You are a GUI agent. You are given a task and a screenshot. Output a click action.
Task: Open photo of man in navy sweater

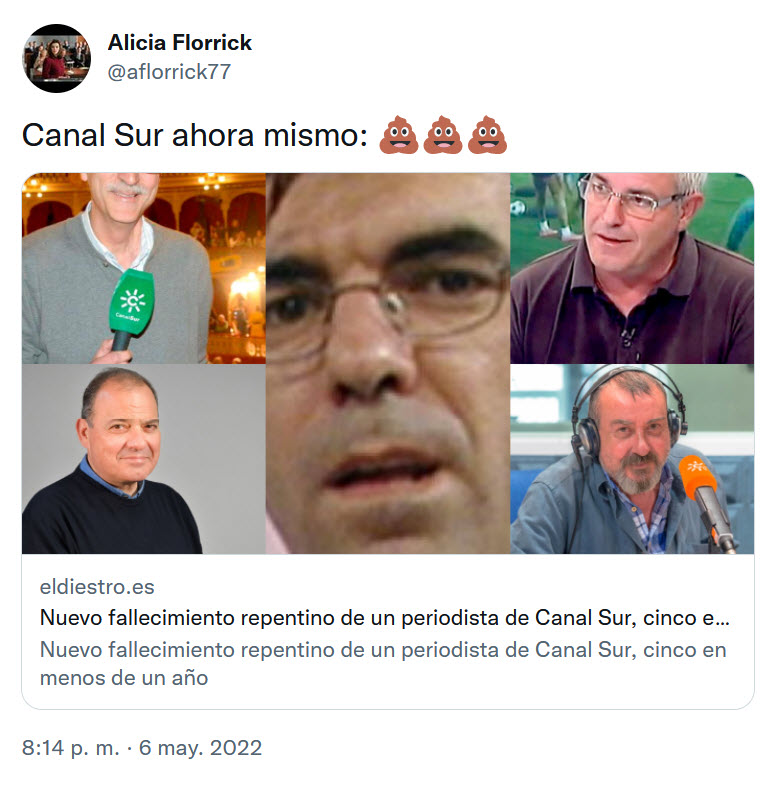pyautogui.click(x=144, y=459)
